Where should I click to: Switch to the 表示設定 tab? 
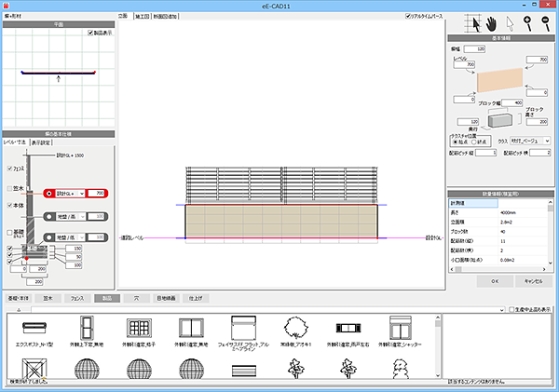(41, 143)
